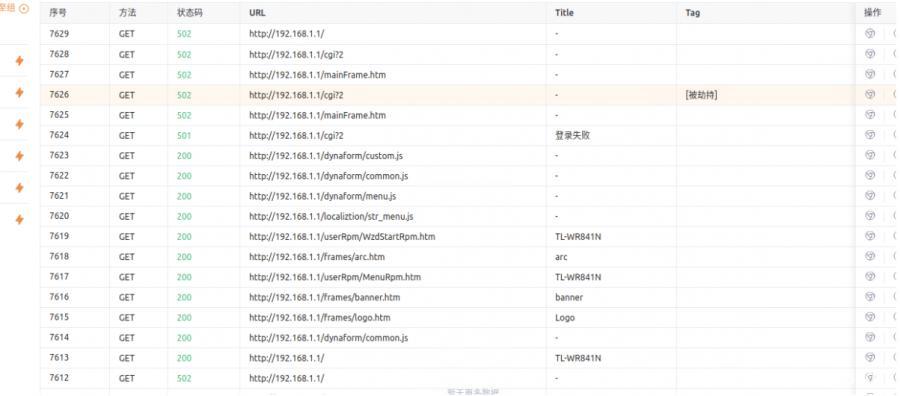Screen dimensions: 900x396
Task: Select the arc title in row 7618
Action: (561, 257)
